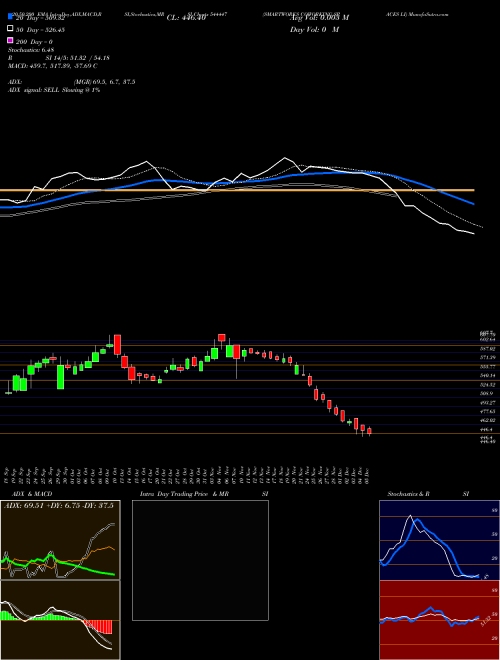Click the MACD values line near the top
The width and height of the screenshot is (500, 660).
(x=53, y=66)
